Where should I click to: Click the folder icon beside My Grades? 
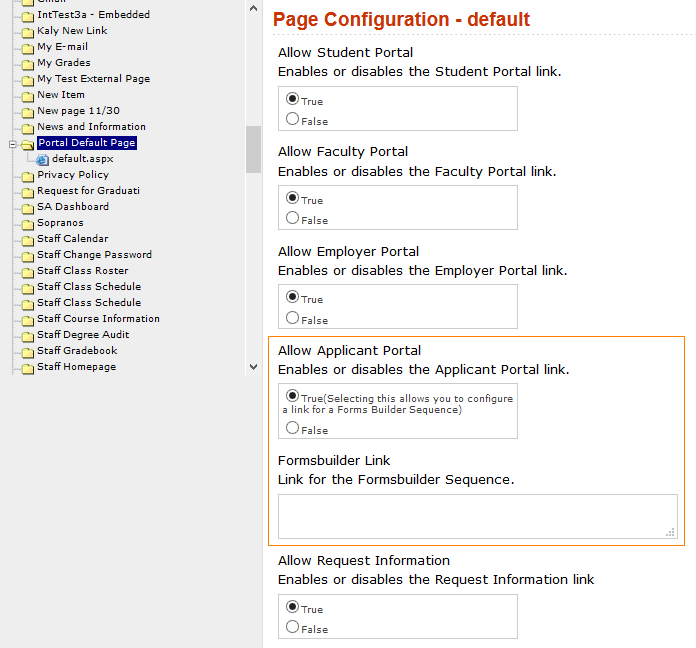(28, 63)
